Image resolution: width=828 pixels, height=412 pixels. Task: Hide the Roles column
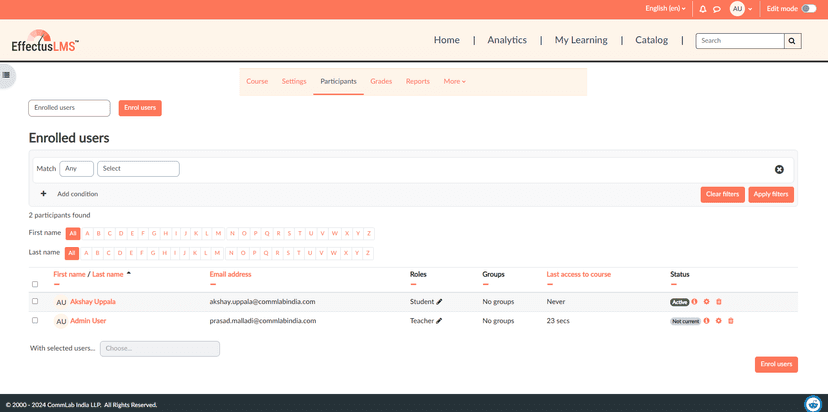[413, 284]
